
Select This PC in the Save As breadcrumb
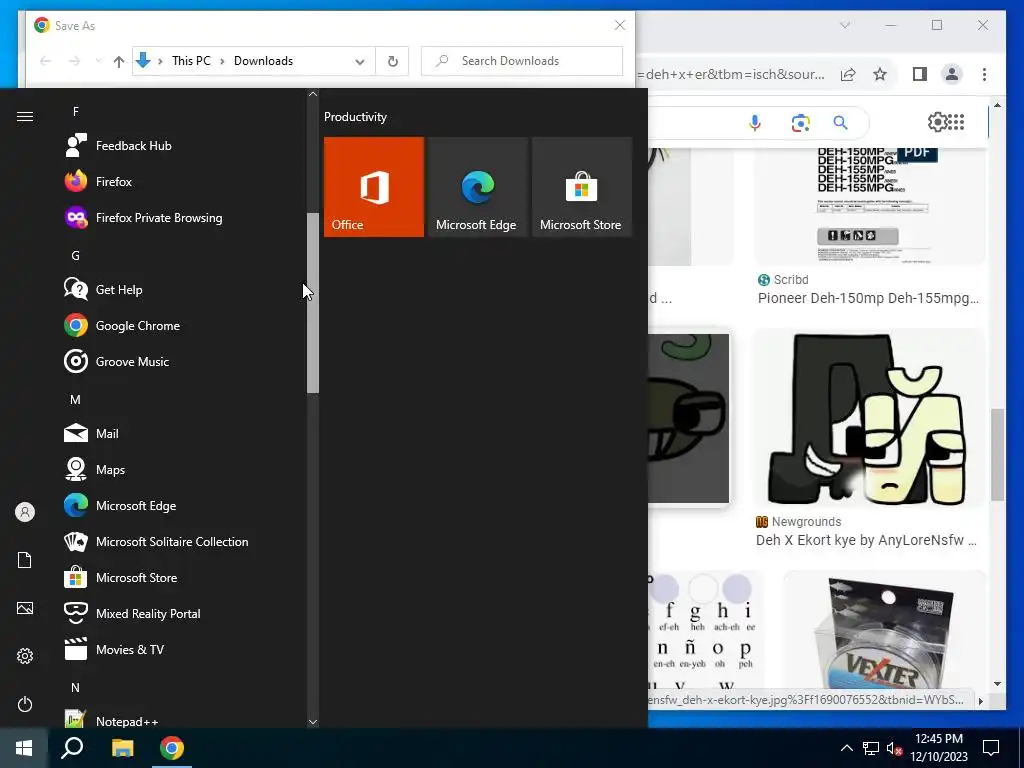(191, 61)
